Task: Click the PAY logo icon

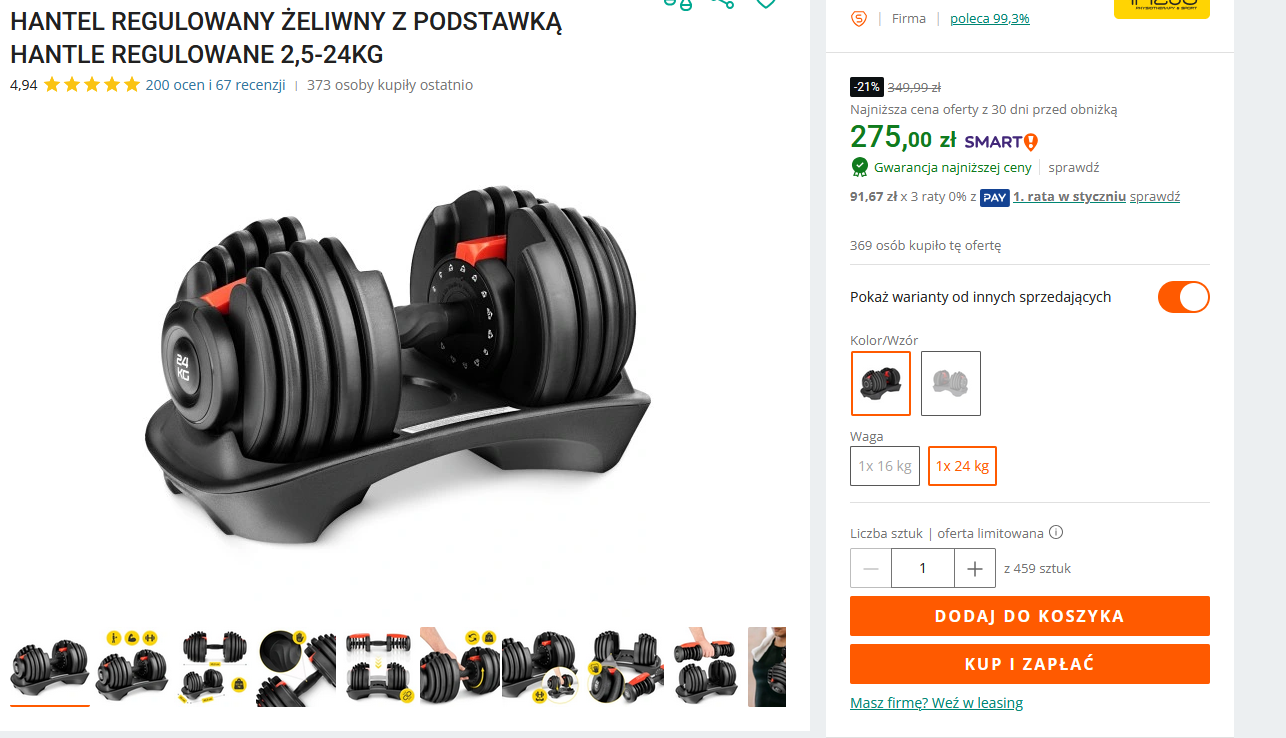Action: (x=994, y=197)
